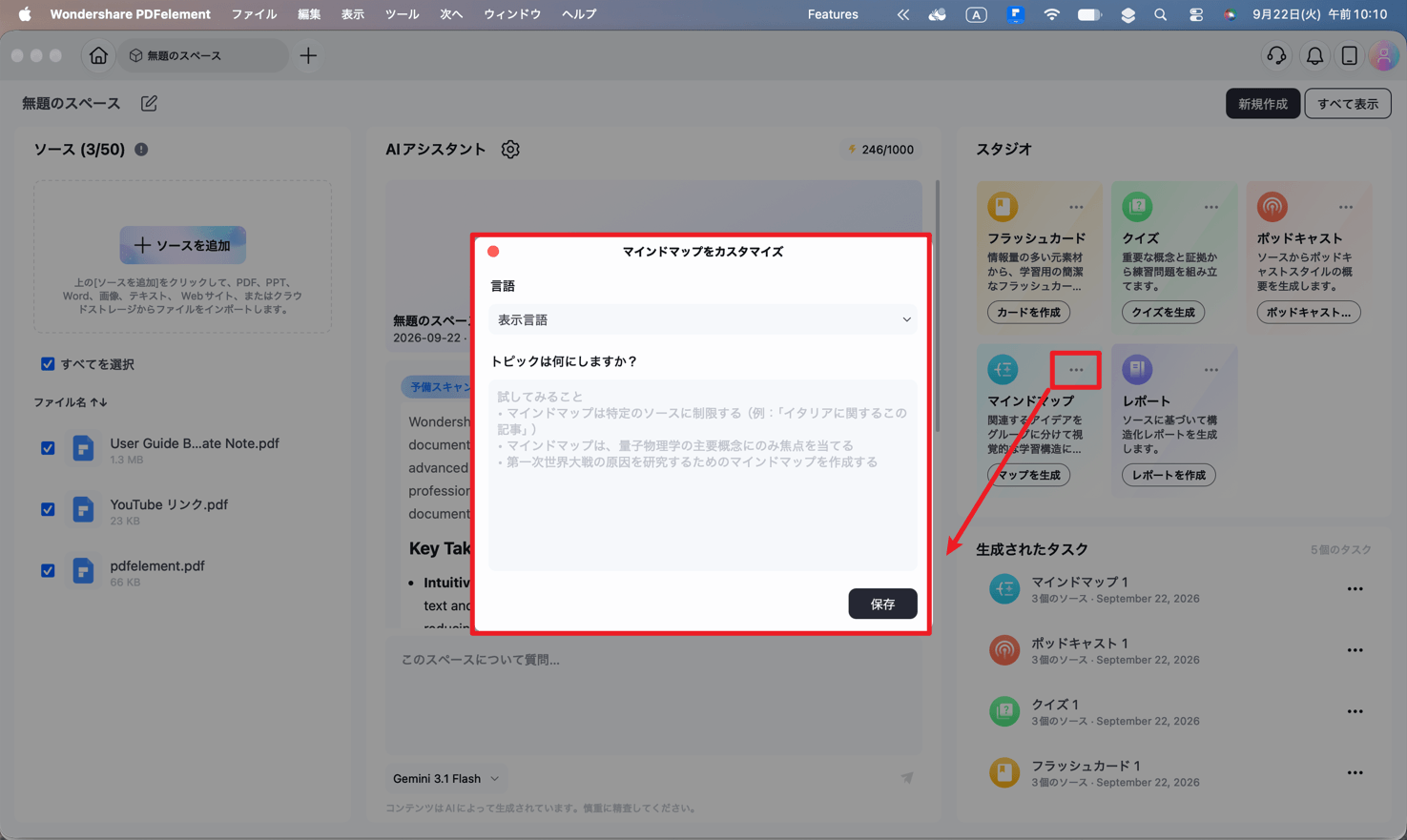Open more options for the クイズ card
Viewport: 1407px width, 840px height.
[1210, 207]
